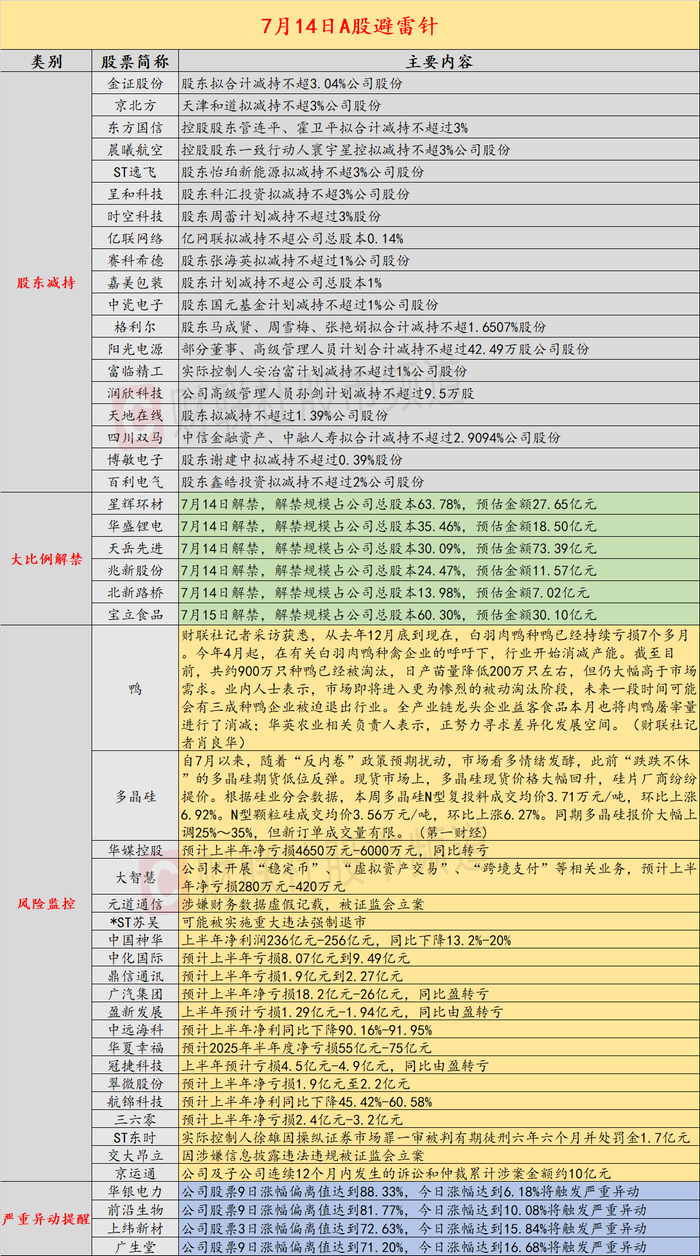Screen dimensions: 700x1256
Task: Select the 京北方 stock name cell
Action: tap(135, 105)
